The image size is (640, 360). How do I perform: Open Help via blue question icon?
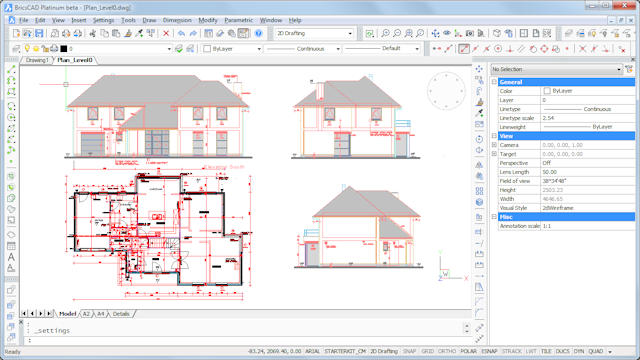[x=258, y=33]
